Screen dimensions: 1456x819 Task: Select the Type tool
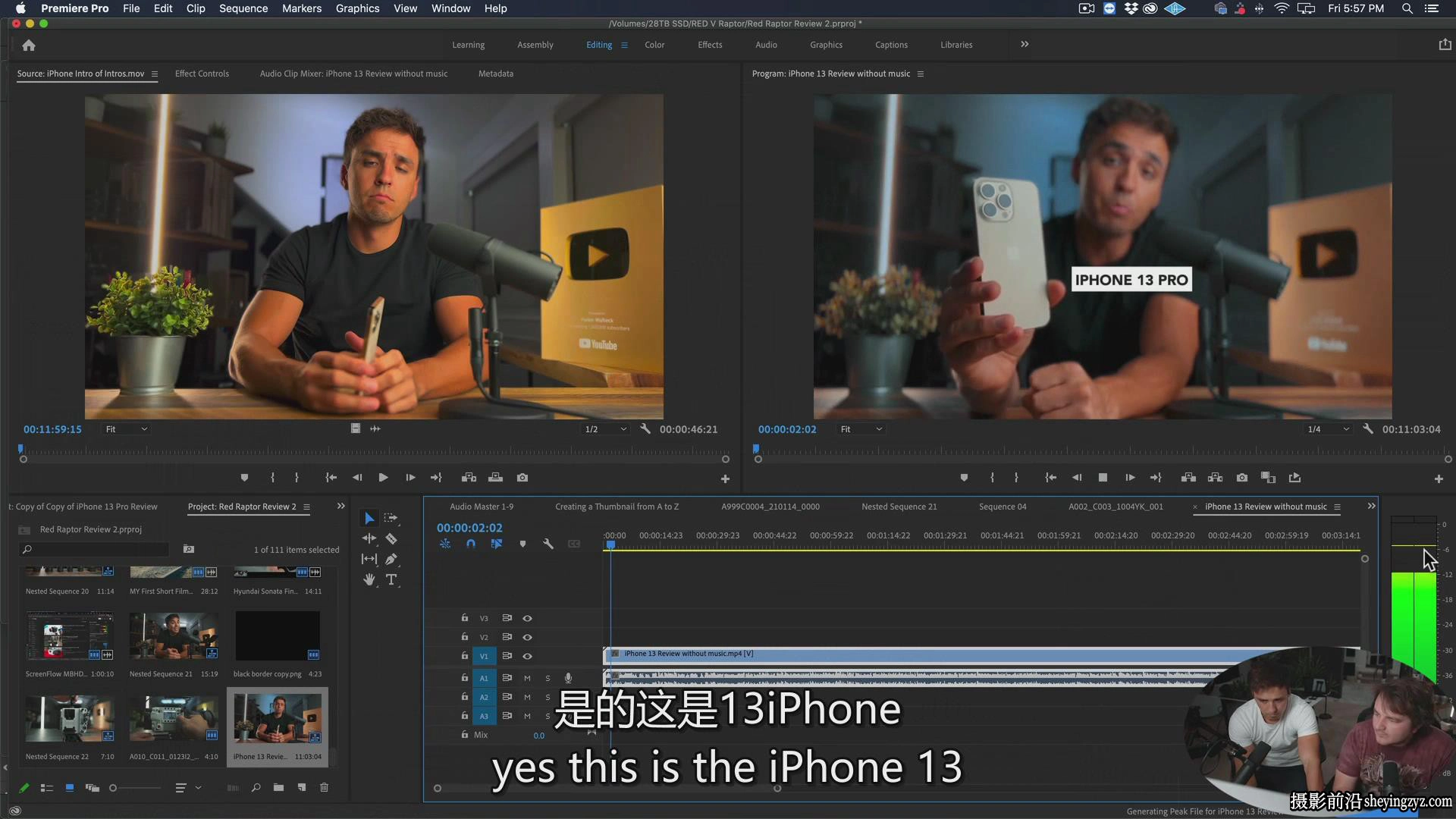(x=391, y=579)
